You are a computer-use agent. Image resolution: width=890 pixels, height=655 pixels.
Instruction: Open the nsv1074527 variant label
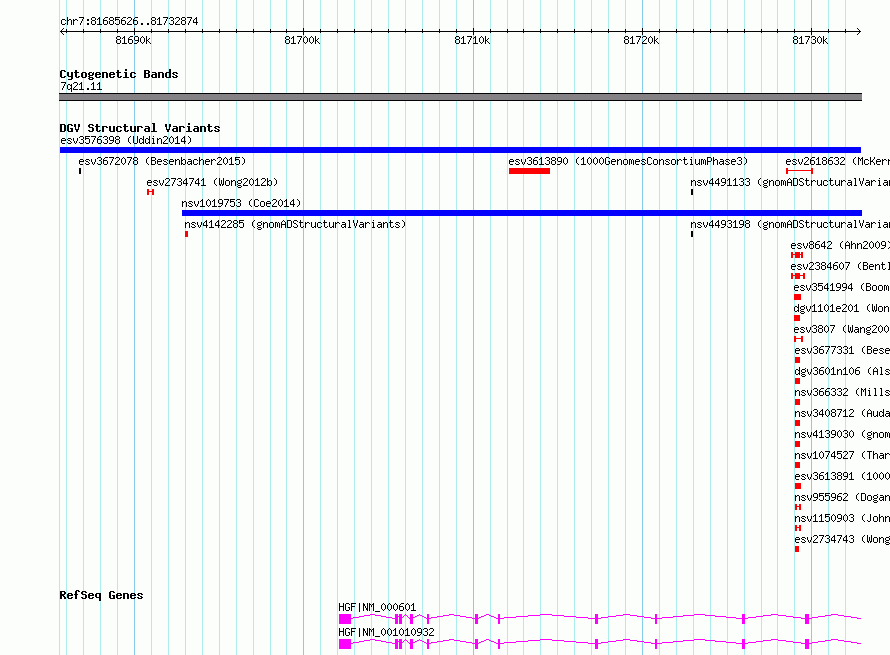(842, 455)
